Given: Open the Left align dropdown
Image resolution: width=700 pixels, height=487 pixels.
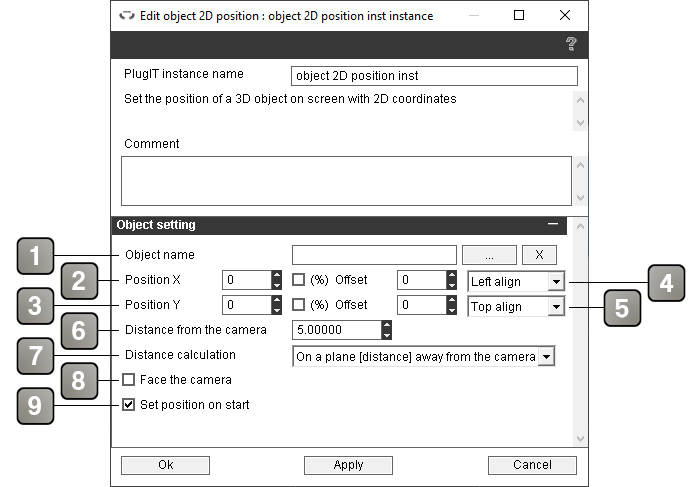Looking at the screenshot, I should 516,282.
